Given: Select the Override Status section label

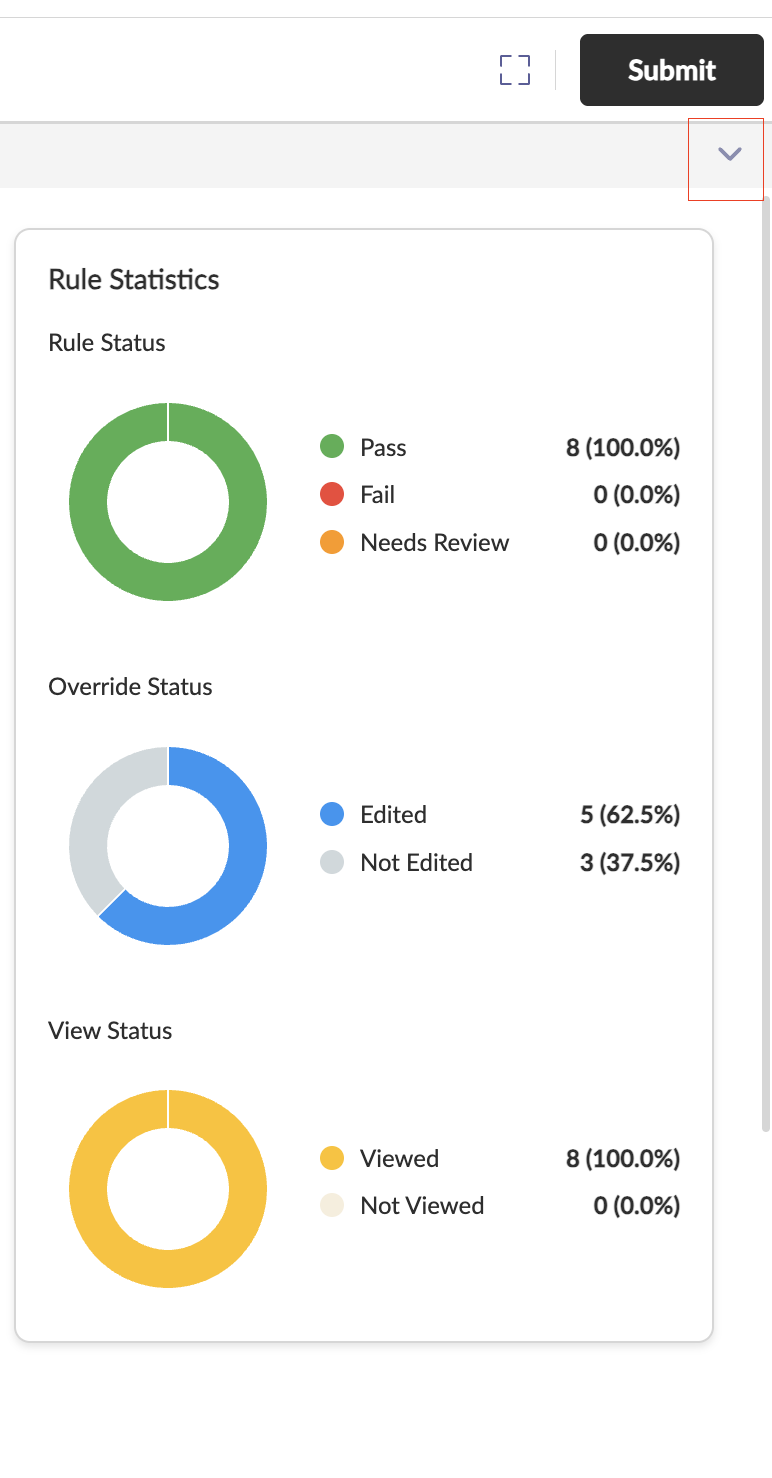Looking at the screenshot, I should (130, 687).
